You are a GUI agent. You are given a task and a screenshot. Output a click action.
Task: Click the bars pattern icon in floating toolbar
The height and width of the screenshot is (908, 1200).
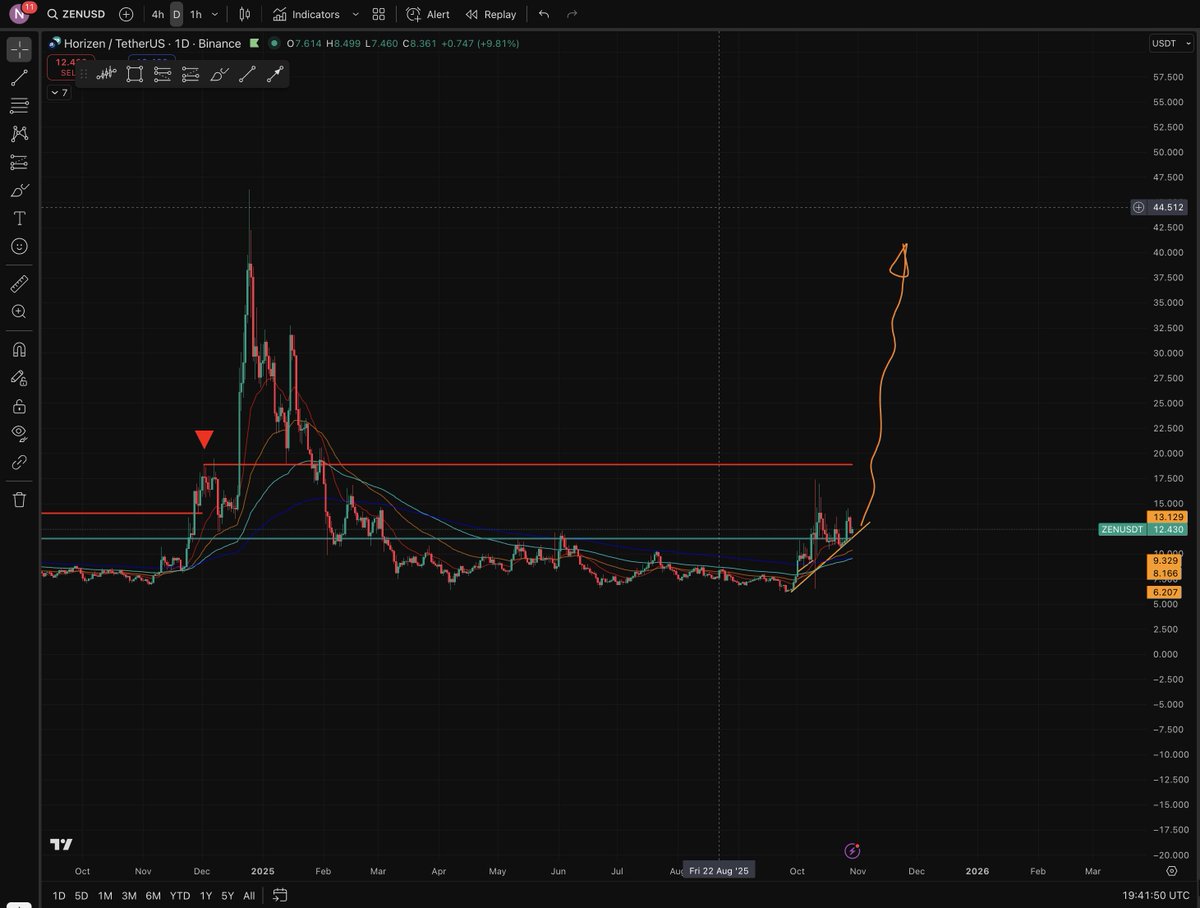[x=107, y=73]
